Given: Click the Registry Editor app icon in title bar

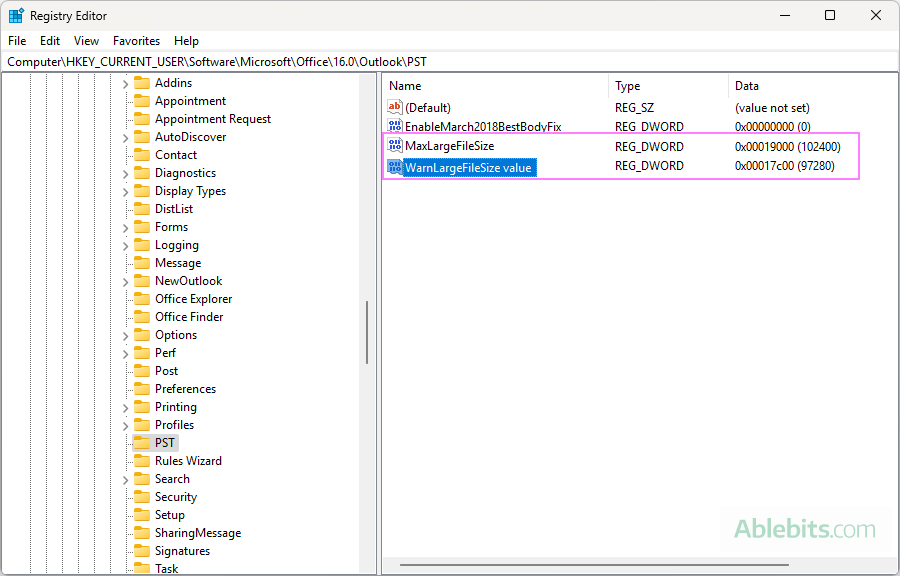Looking at the screenshot, I should 16,15.
